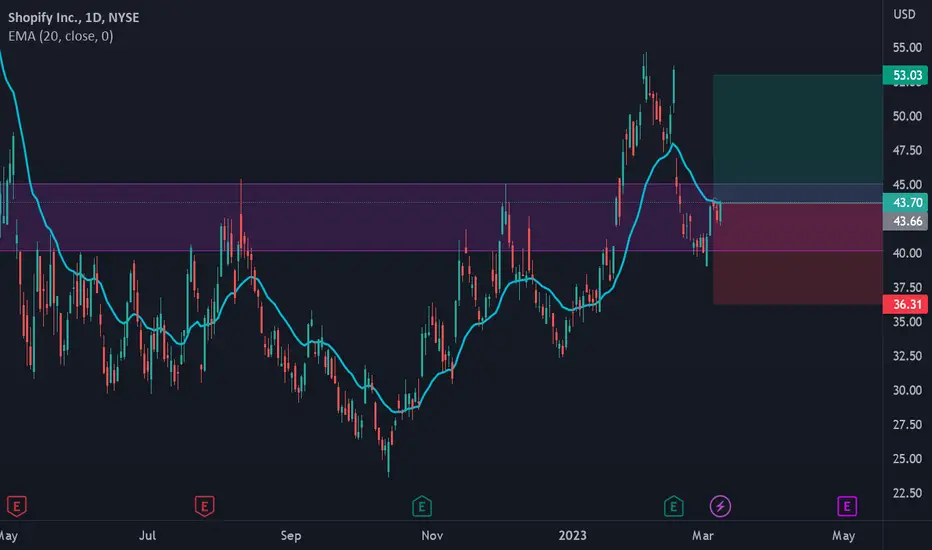Click the 53.03 take-profit price label

click(x=906, y=76)
